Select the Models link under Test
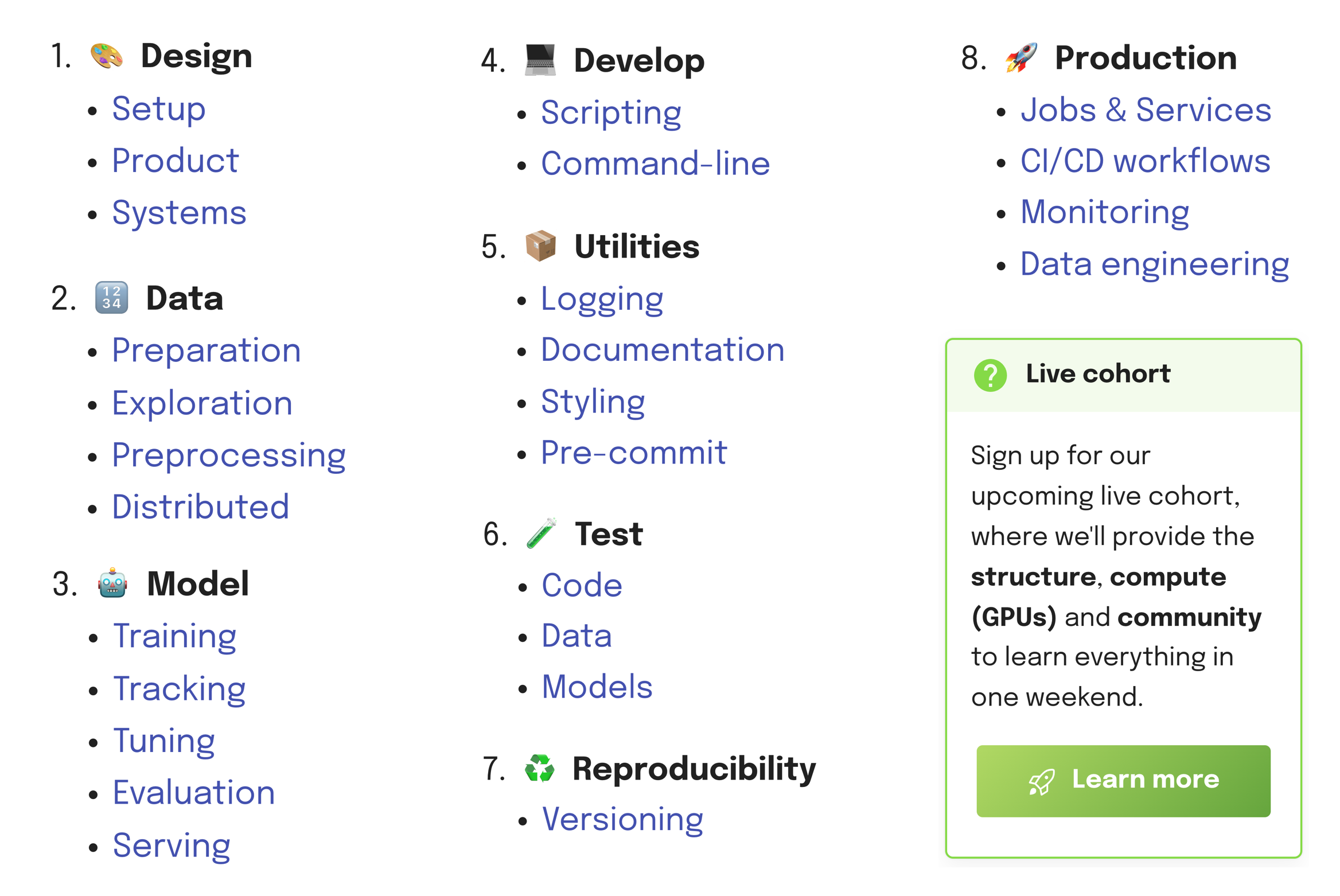This screenshot has width=1340, height=896. tap(597, 687)
